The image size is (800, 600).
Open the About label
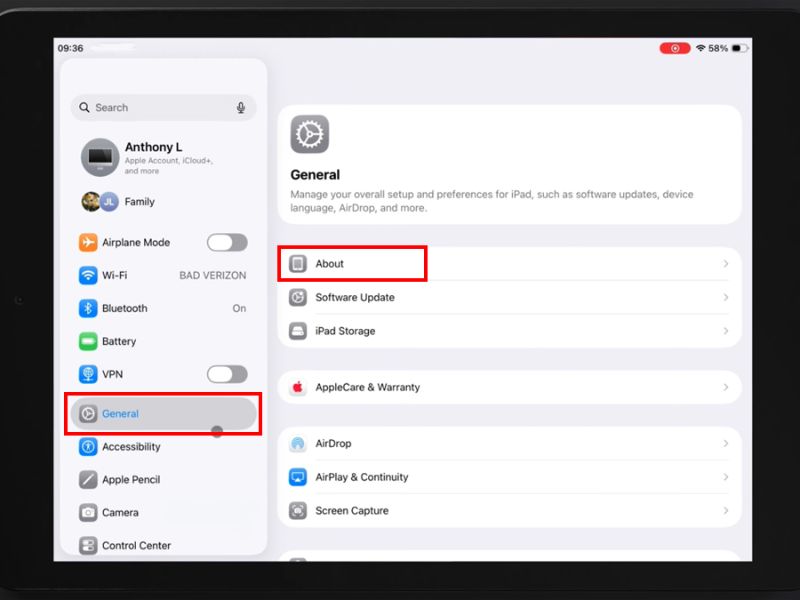point(330,264)
